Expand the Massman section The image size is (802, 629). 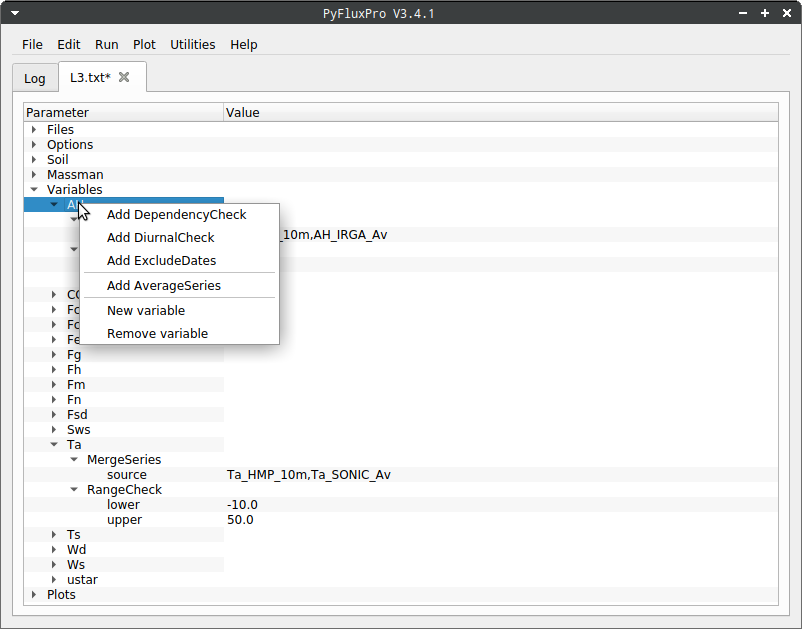click(x=34, y=174)
